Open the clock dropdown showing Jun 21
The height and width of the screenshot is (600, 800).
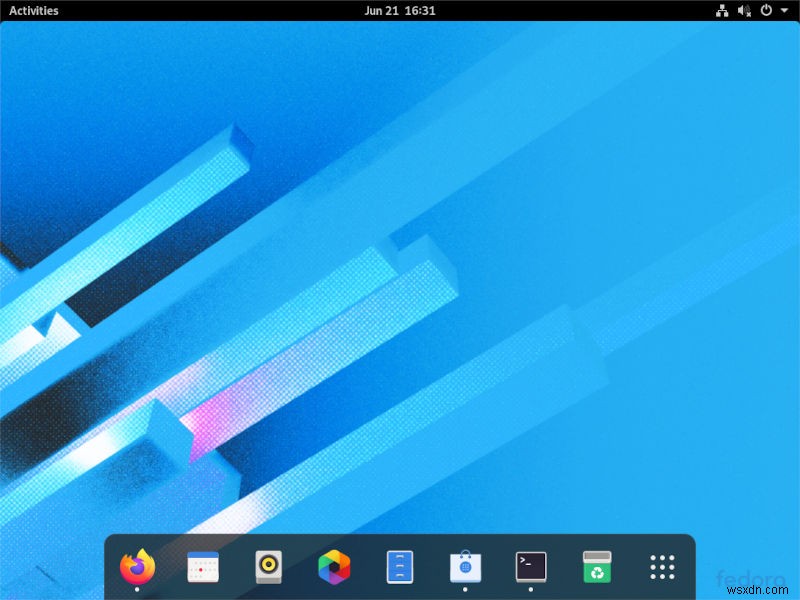pyautogui.click(x=399, y=10)
